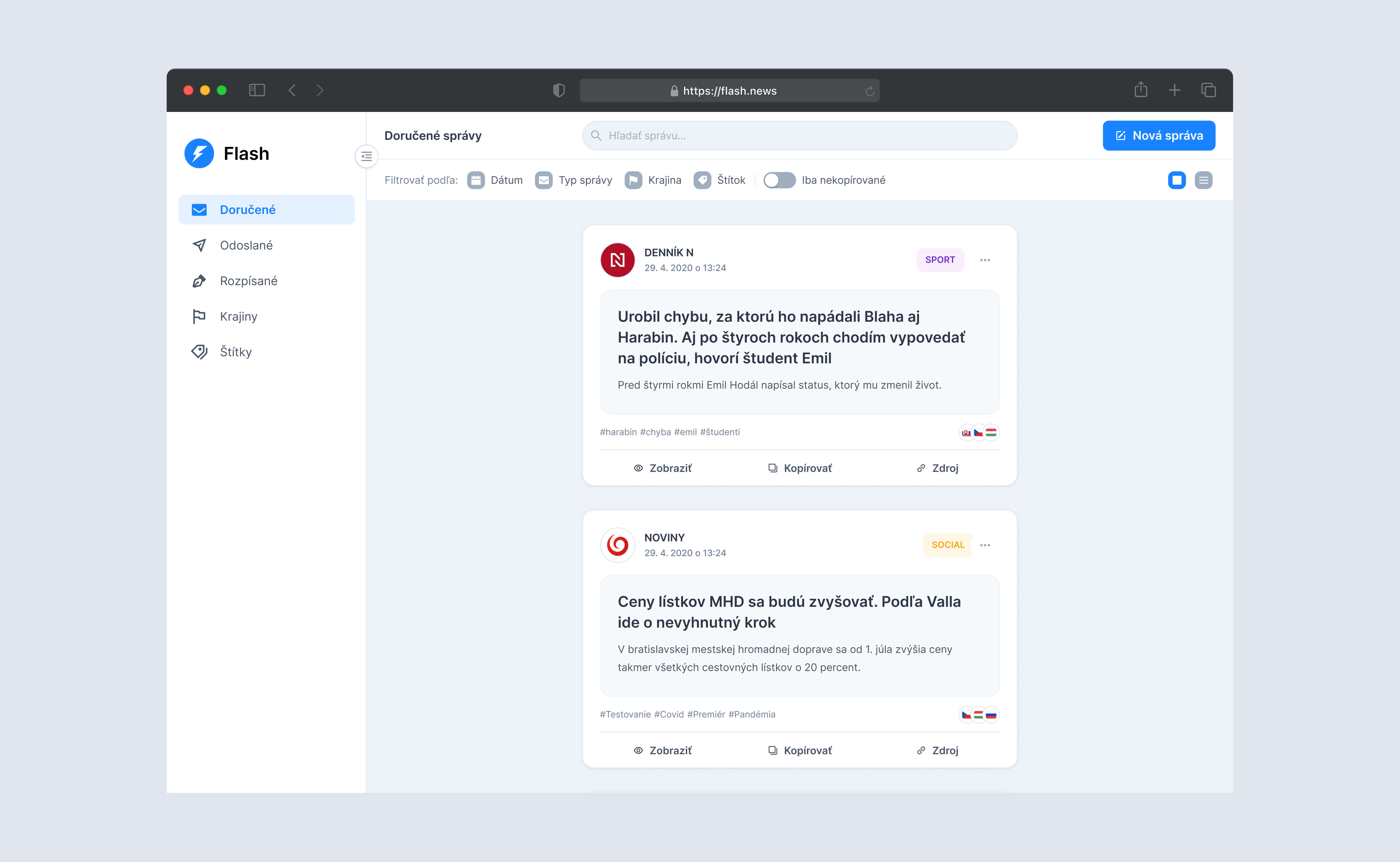Open three-dots menu on Denník N message

tap(985, 260)
